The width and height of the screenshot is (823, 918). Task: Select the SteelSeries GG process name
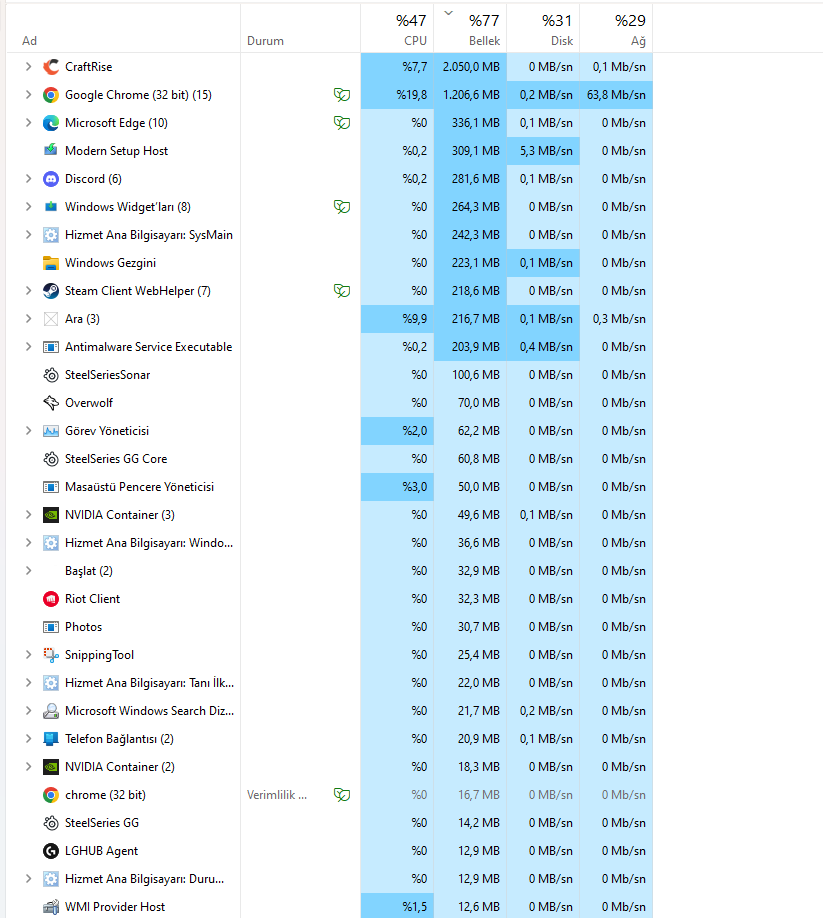tap(102, 823)
